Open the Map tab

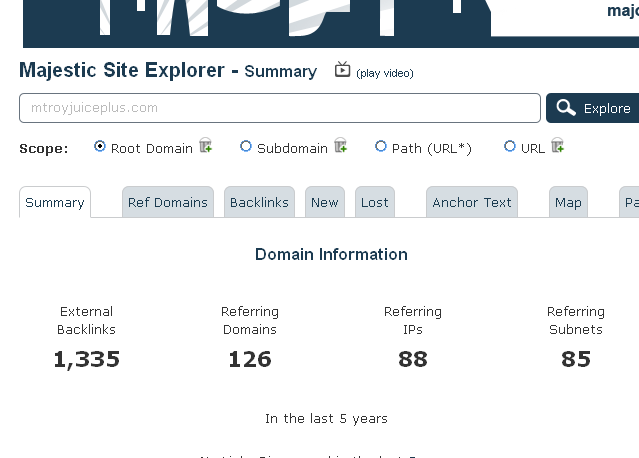568,202
